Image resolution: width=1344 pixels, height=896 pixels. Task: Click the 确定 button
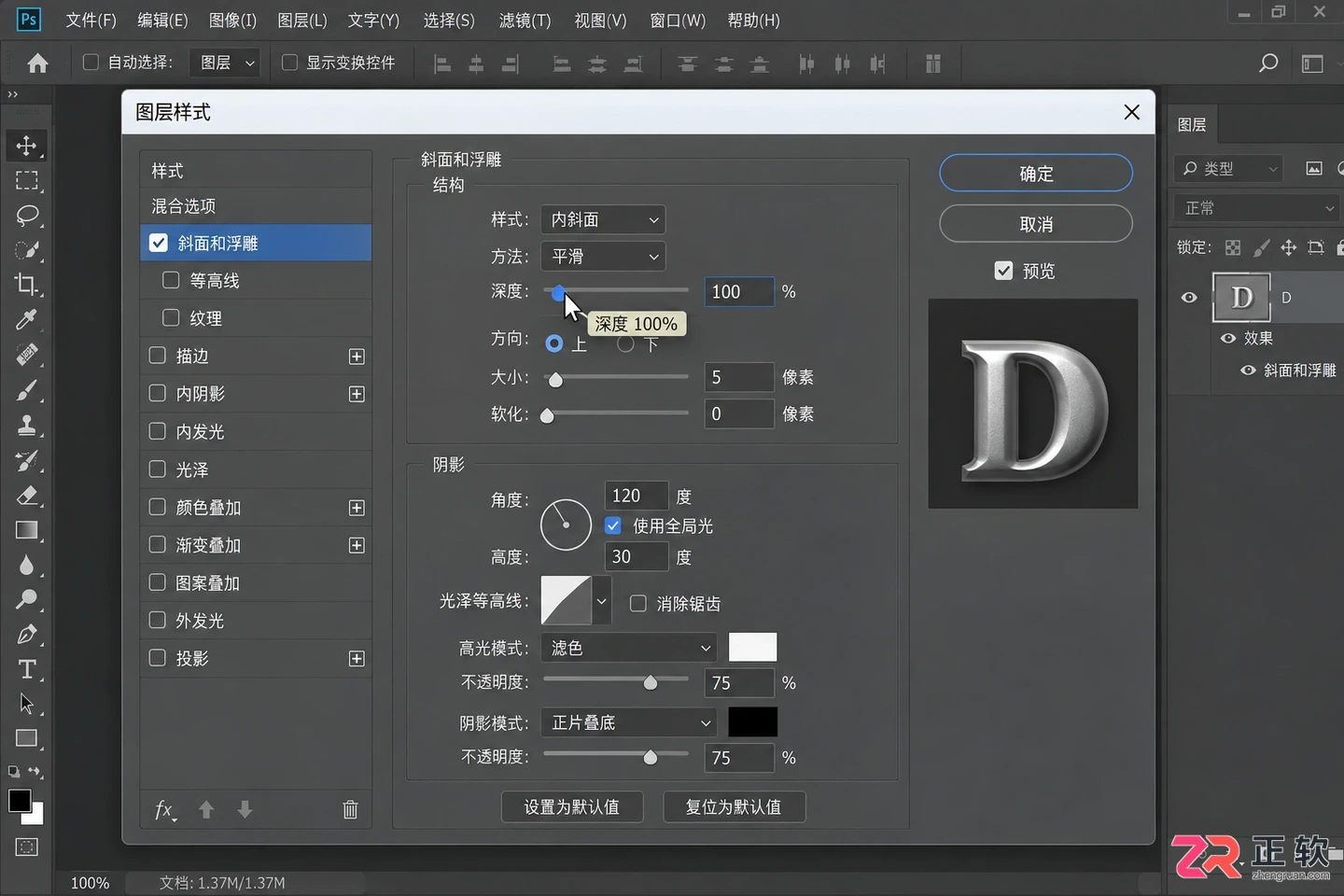pyautogui.click(x=1036, y=174)
